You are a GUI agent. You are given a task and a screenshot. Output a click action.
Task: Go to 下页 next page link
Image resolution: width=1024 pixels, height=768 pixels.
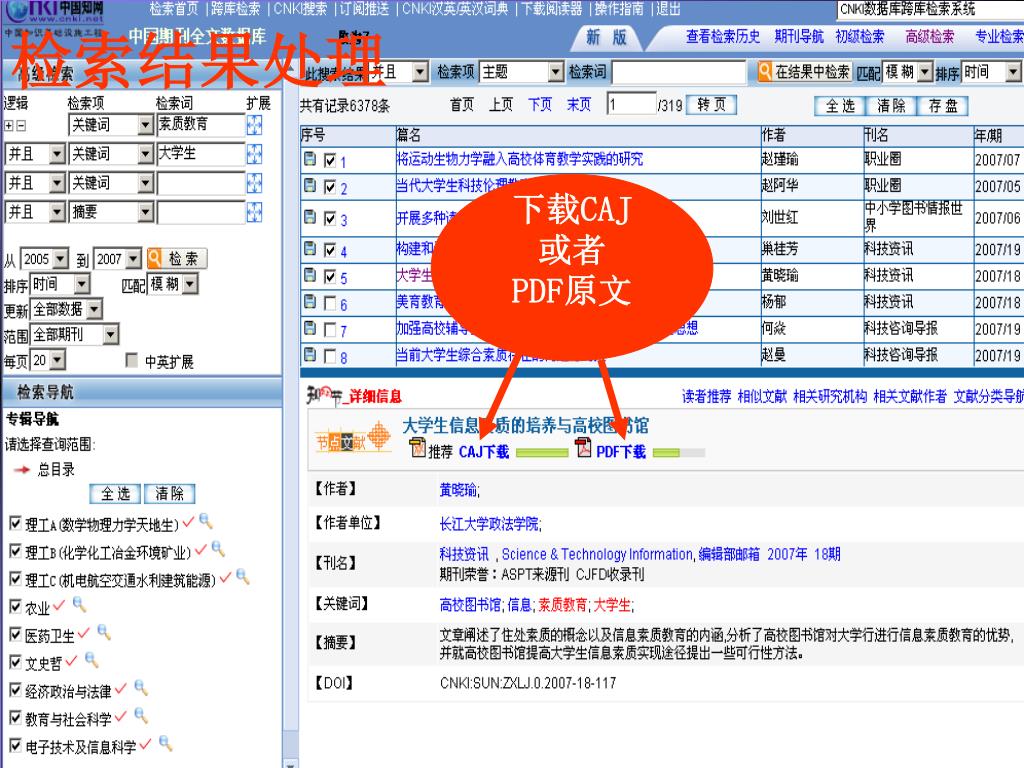click(539, 104)
